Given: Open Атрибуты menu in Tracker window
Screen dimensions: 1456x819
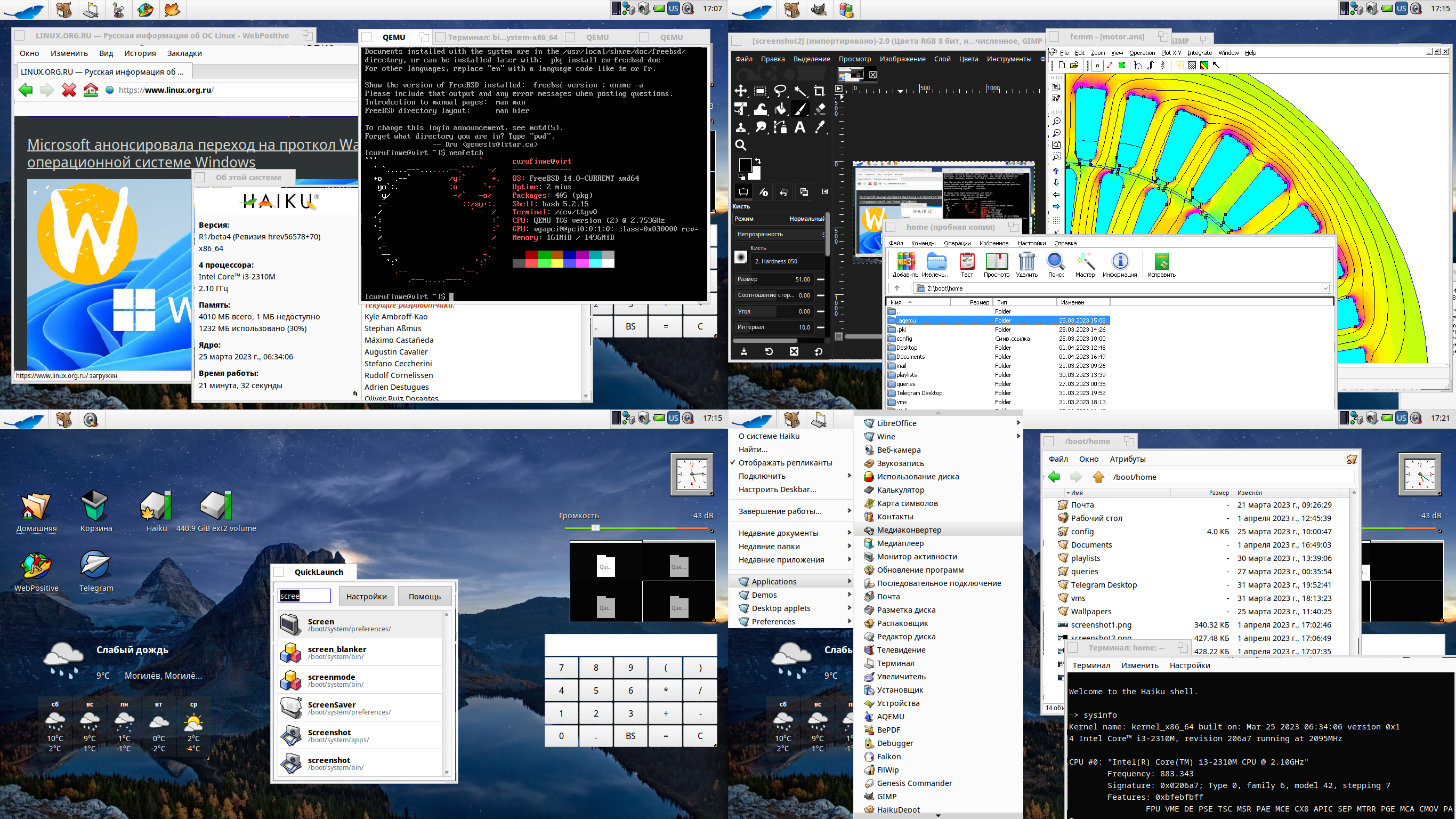Looking at the screenshot, I should pyautogui.click(x=1127, y=459).
